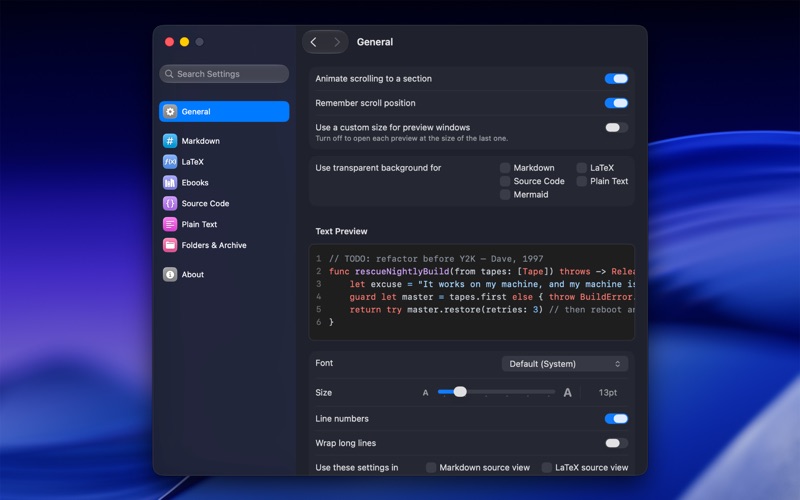Turn off Remember scroll position

point(616,103)
